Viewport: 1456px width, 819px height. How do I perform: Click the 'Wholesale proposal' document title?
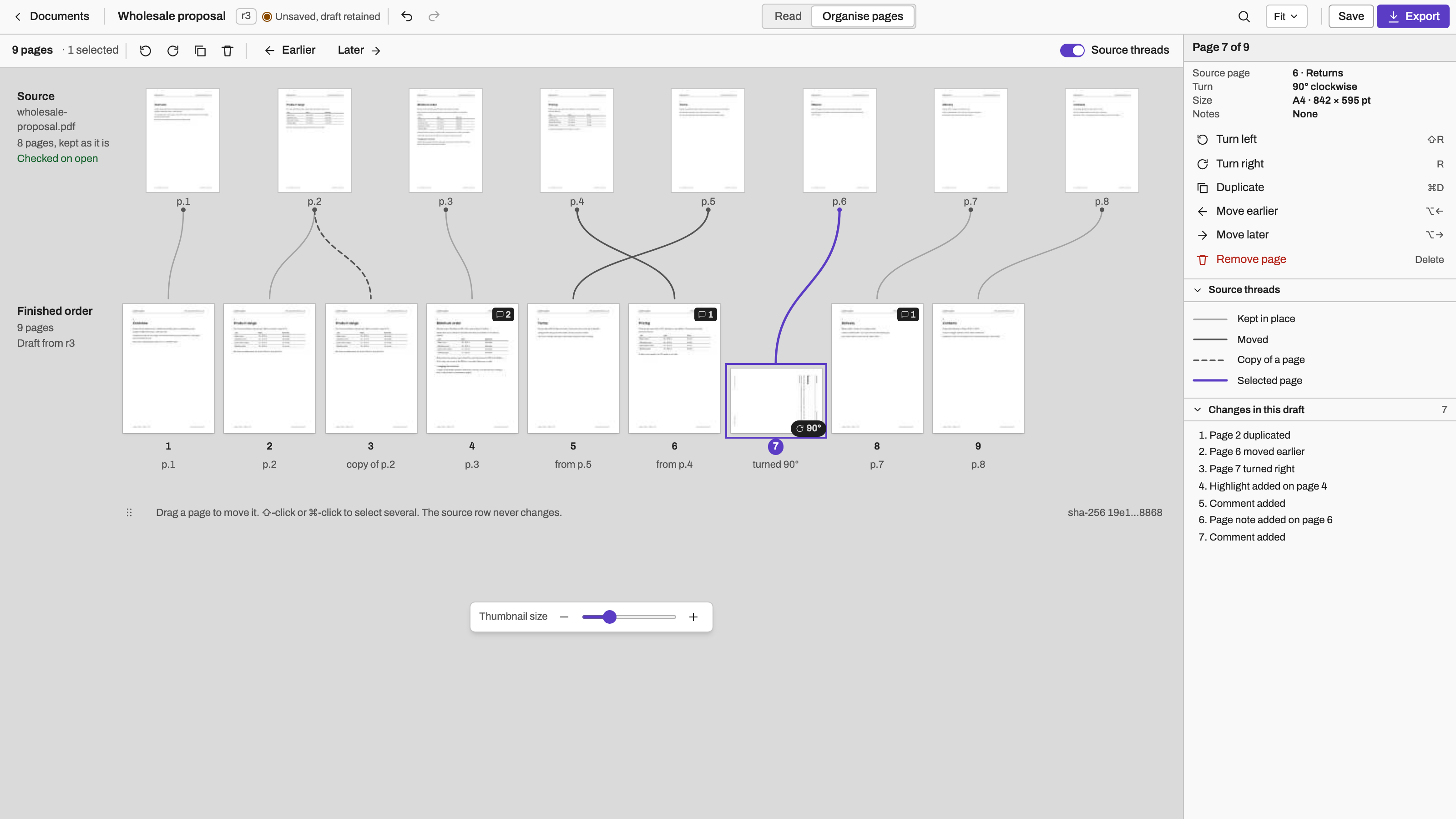click(171, 16)
